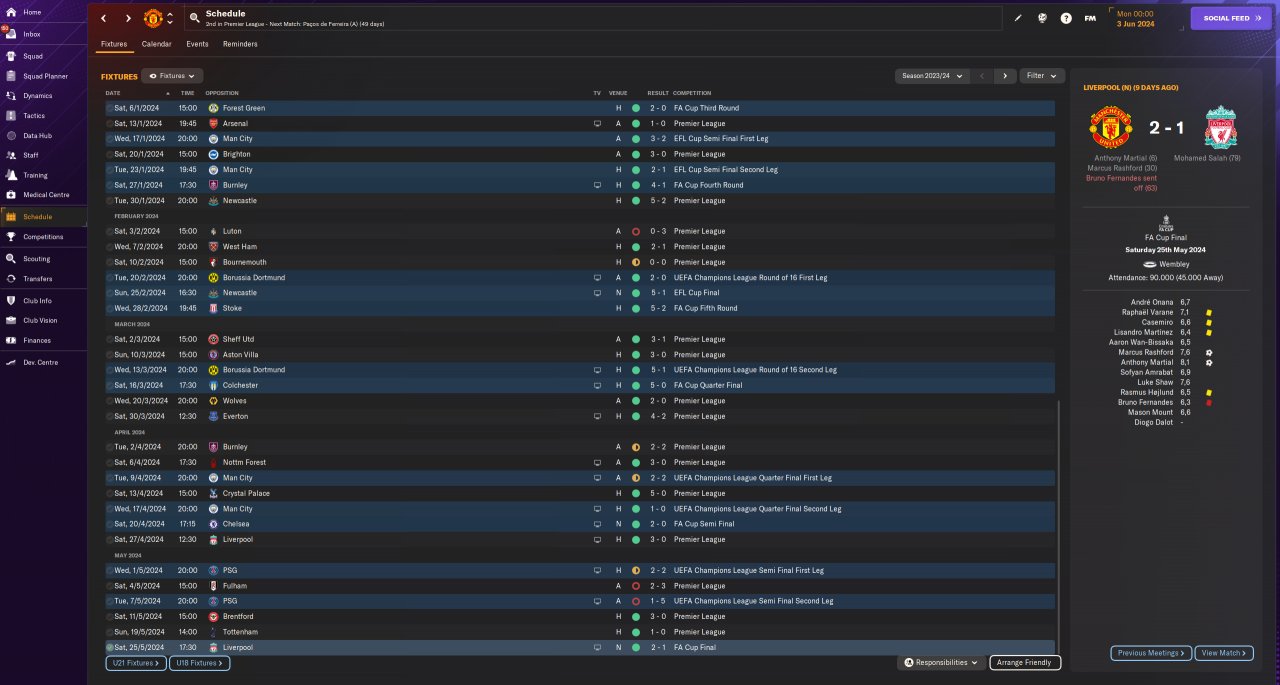Click the U21 Fixtures button

click(136, 663)
